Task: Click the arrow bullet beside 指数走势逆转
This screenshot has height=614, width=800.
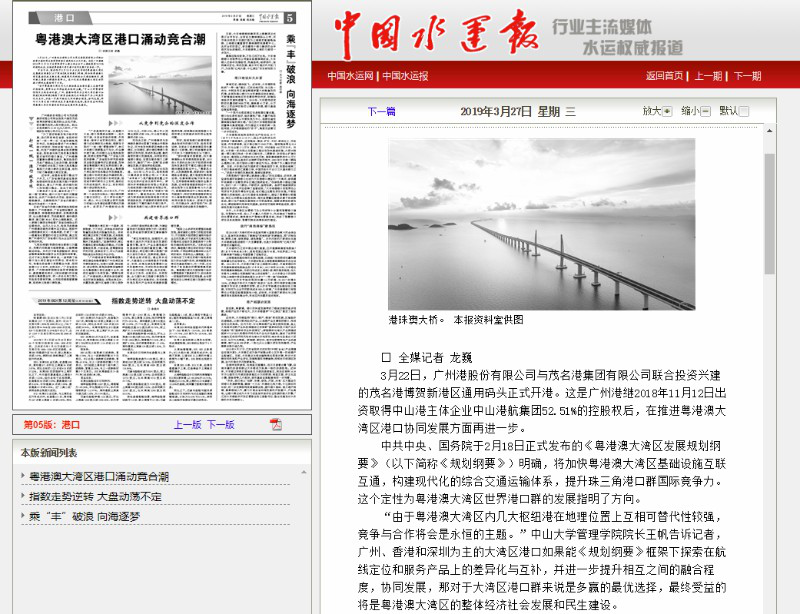Action: [x=24, y=497]
